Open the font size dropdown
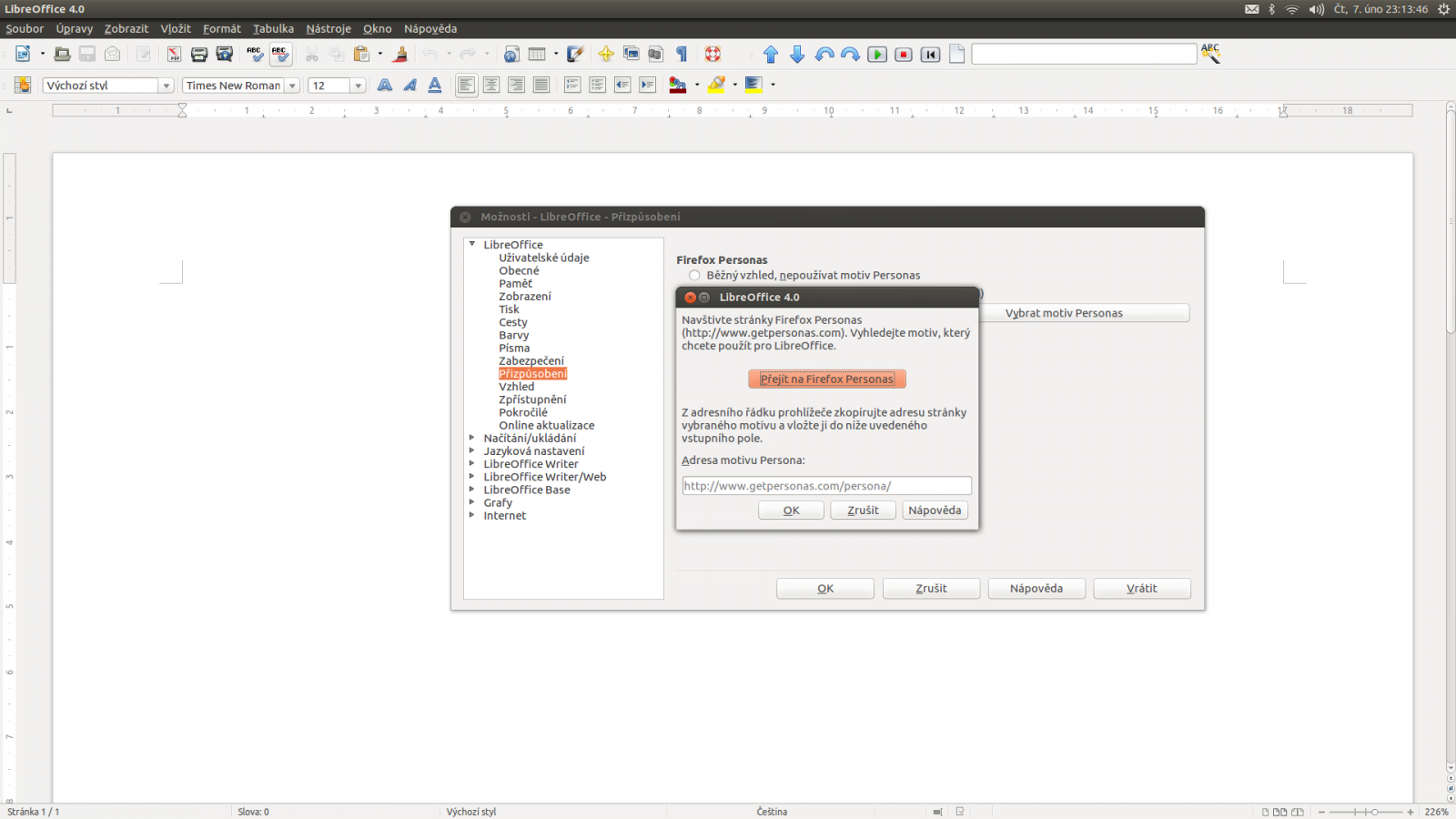Image resolution: width=1456 pixels, height=819 pixels. pyautogui.click(x=356, y=85)
